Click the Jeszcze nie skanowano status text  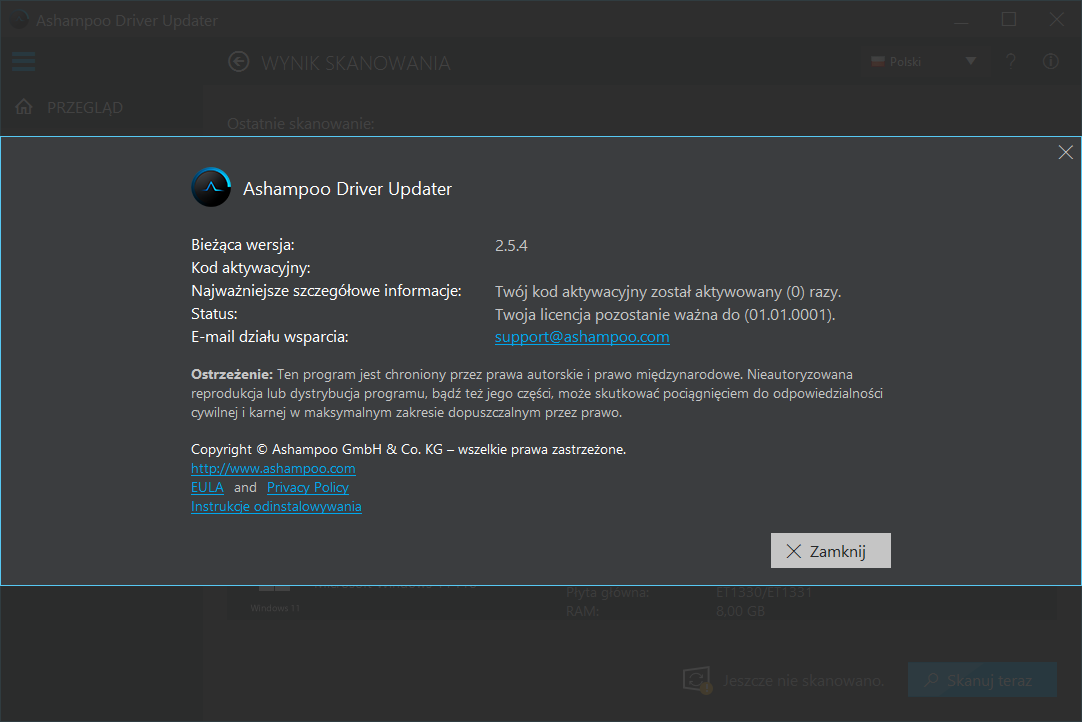[803, 681]
